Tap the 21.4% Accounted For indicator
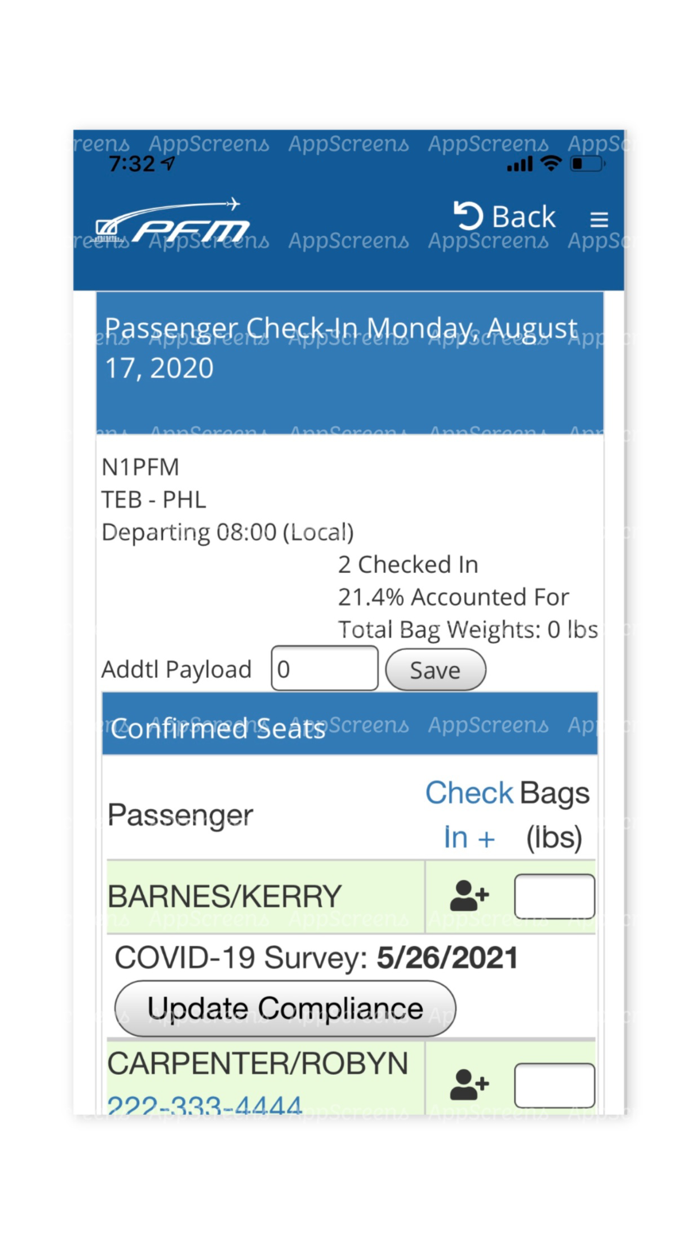Viewport: 700px width, 1244px height. (x=453, y=597)
